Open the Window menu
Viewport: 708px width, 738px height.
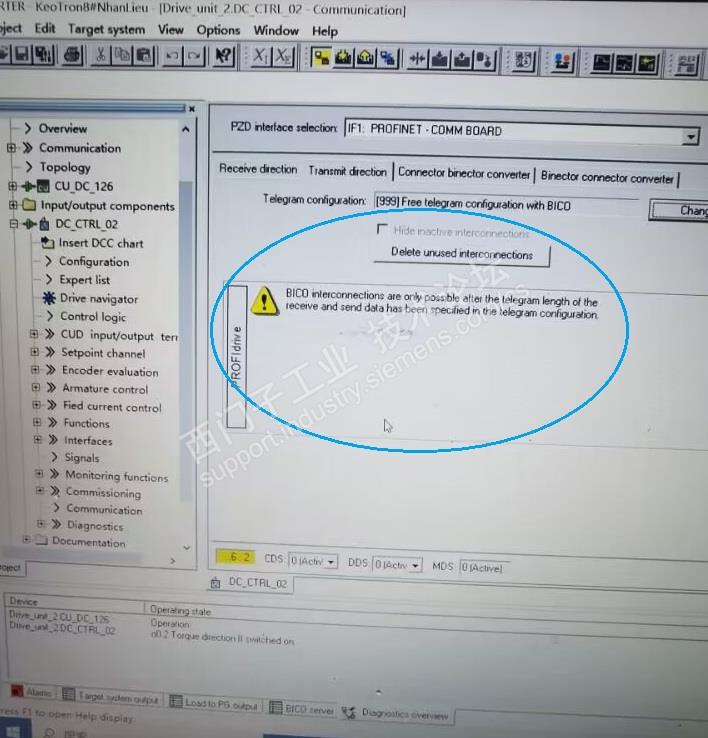coord(276,31)
